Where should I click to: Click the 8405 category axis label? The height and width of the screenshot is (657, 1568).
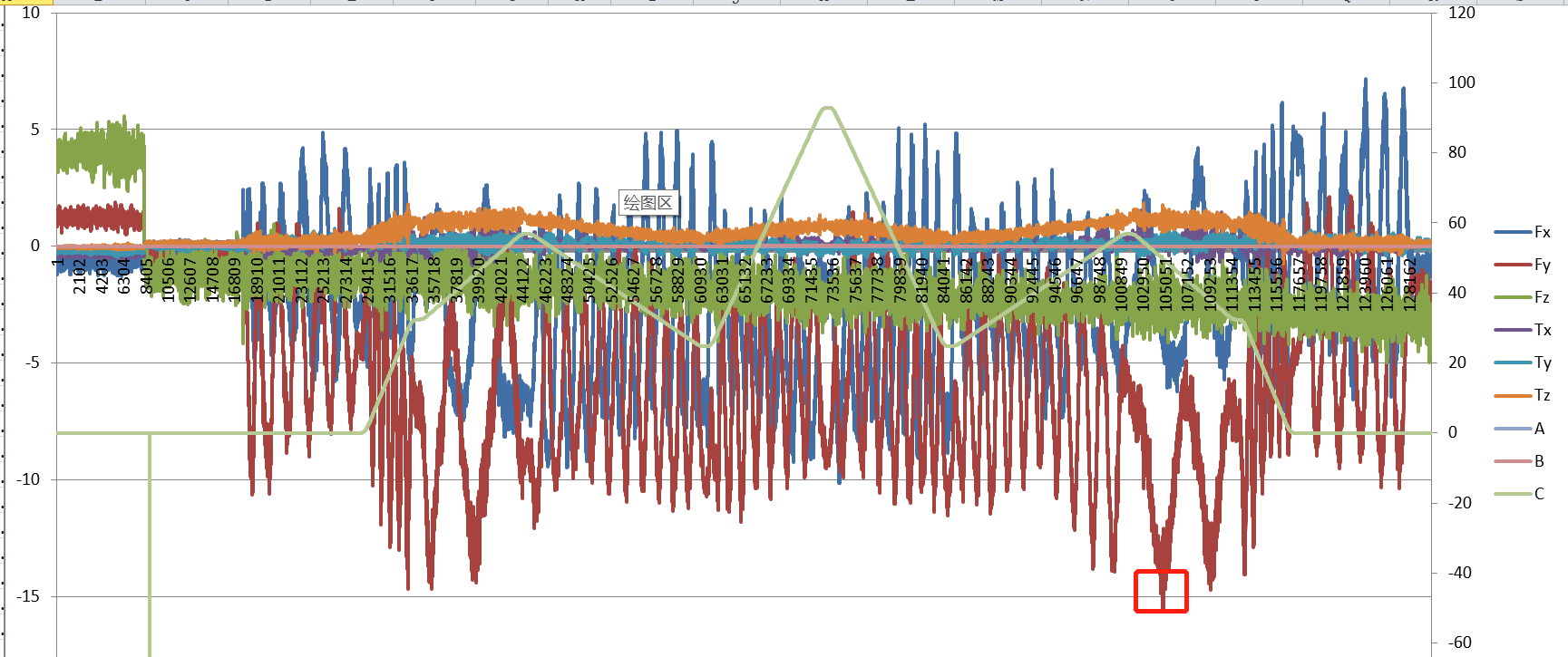coord(147,276)
